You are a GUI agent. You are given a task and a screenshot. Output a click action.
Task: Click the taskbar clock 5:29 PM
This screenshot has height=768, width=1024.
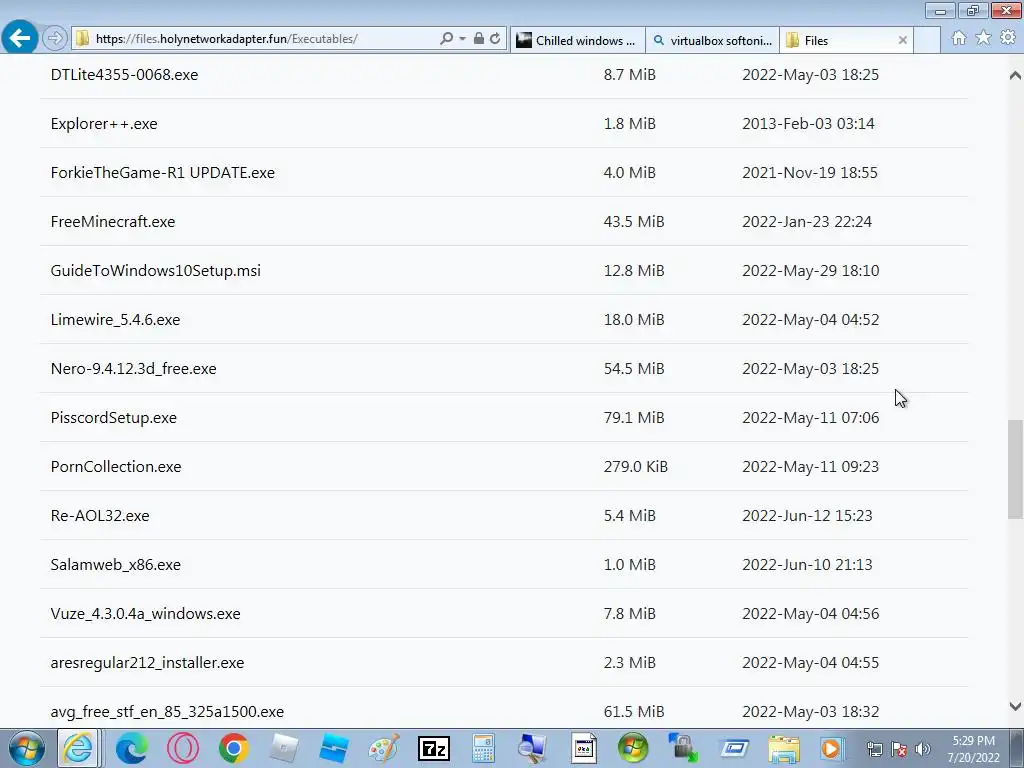973,741
